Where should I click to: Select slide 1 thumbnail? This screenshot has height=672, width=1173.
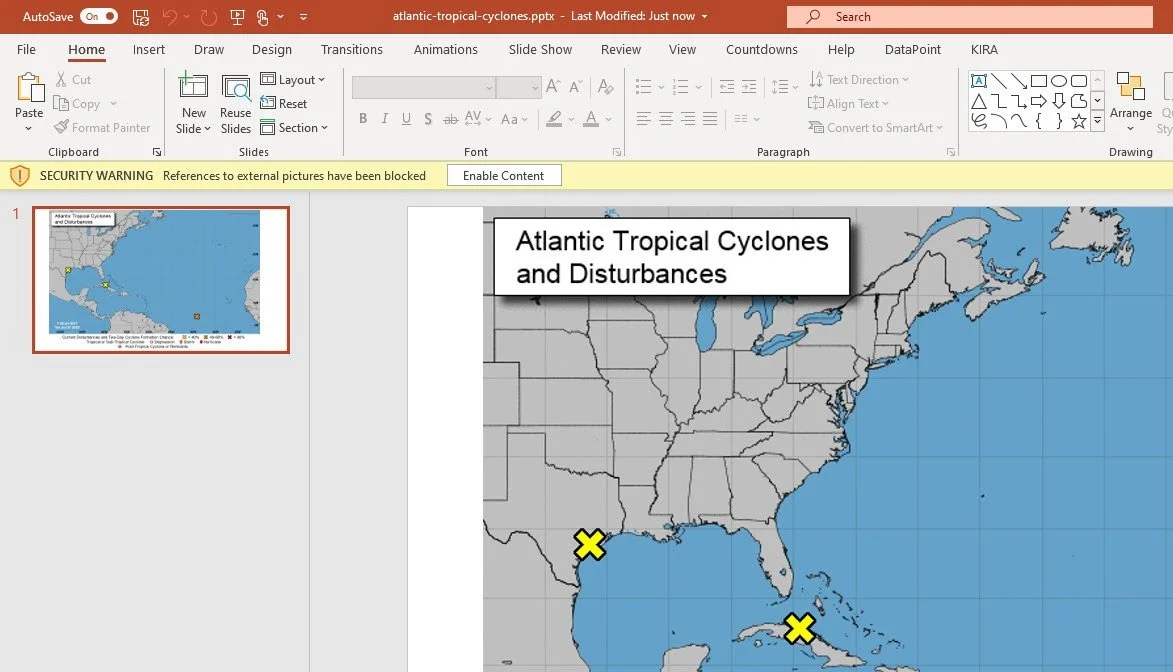[161, 280]
